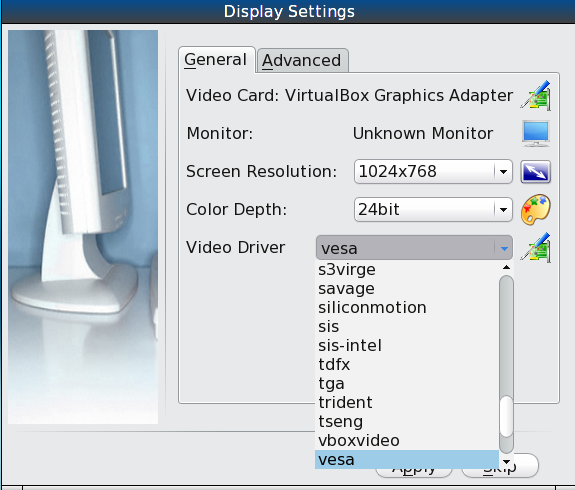575x490 pixels.
Task: Select the highlighted vesa list entry
Action: [x=407, y=460]
